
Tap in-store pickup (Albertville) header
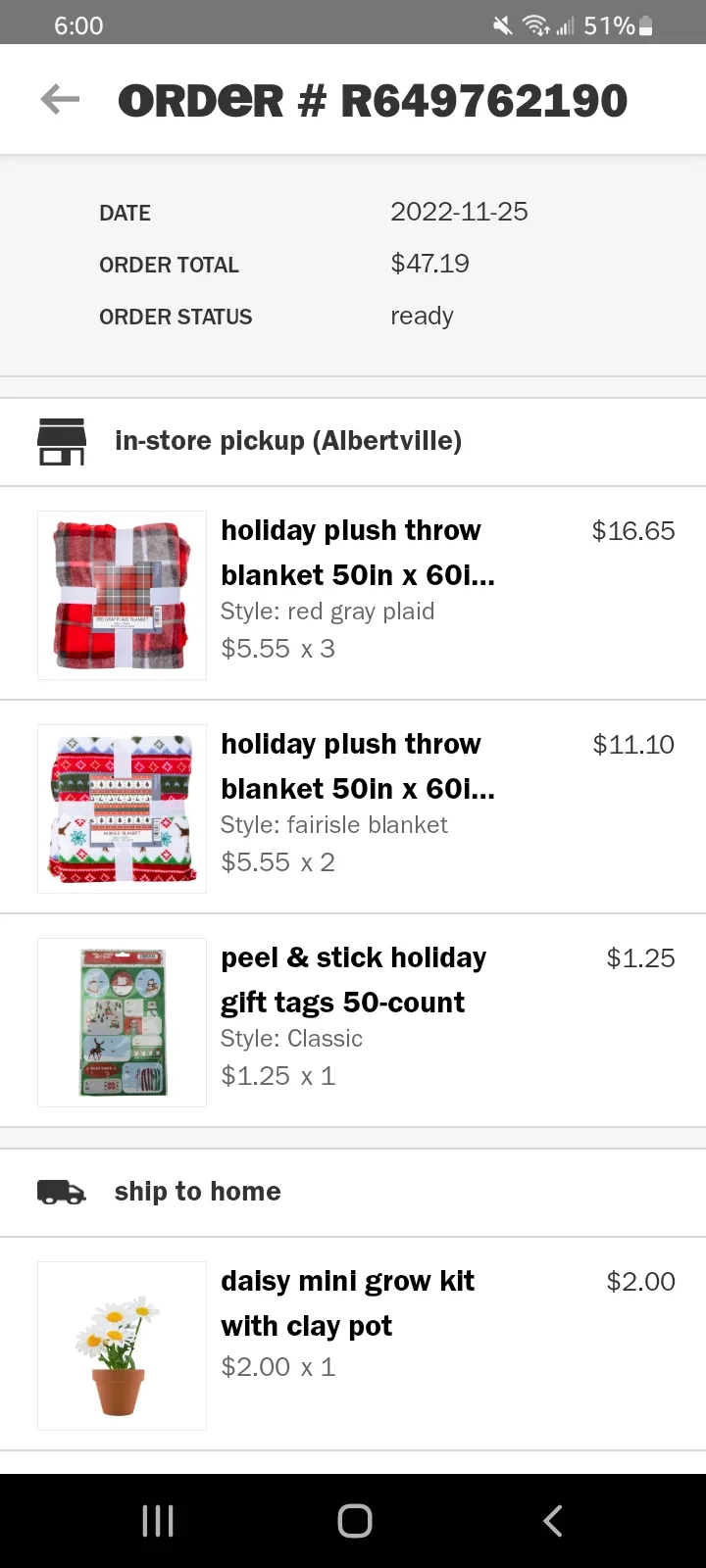pyautogui.click(x=288, y=441)
